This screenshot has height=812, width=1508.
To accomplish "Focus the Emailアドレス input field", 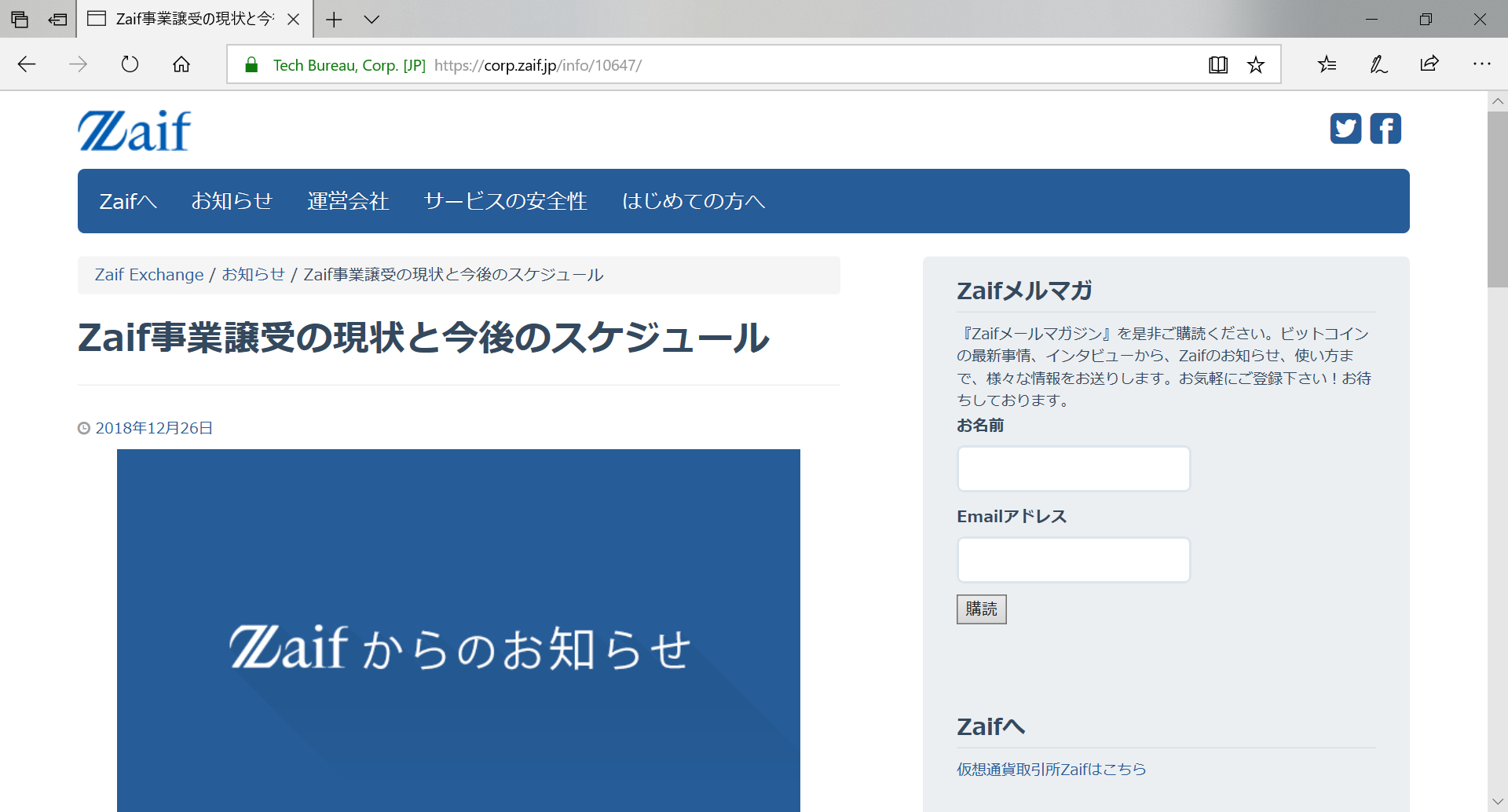I will 1074,560.
